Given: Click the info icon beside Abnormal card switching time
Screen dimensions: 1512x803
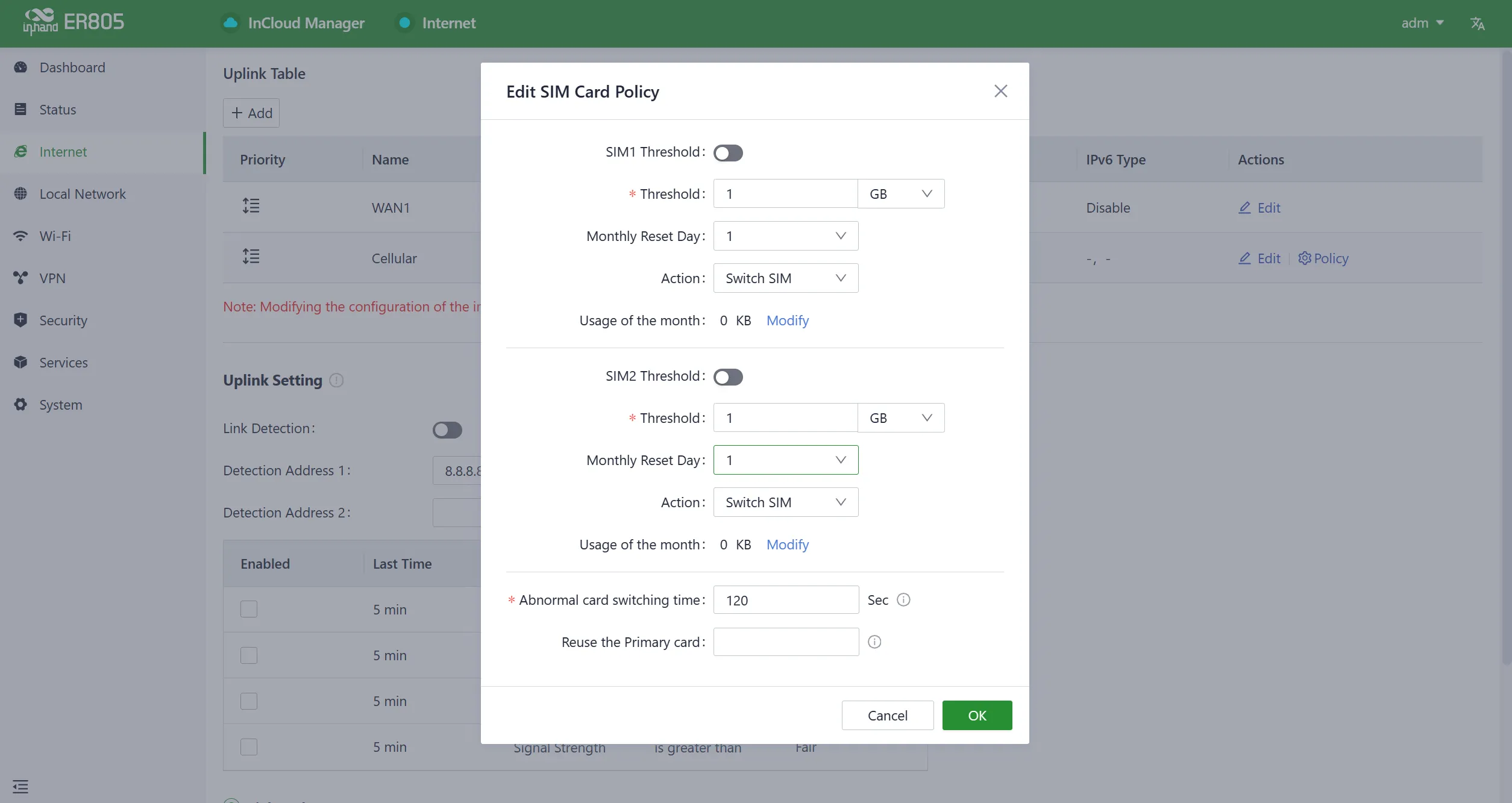Looking at the screenshot, I should click(903, 599).
